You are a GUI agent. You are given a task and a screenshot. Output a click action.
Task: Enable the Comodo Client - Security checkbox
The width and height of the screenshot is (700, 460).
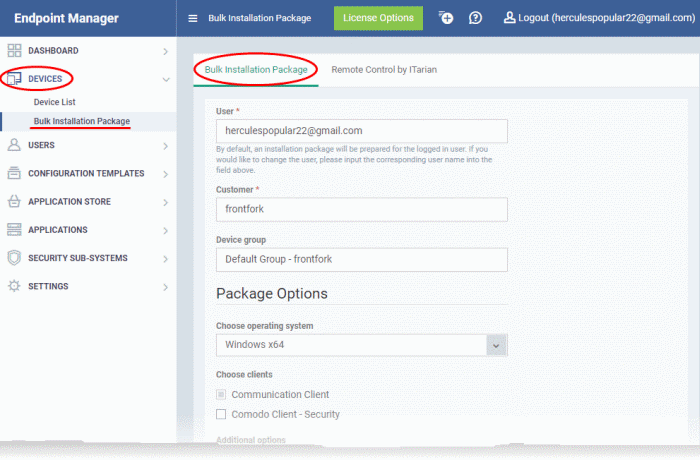coord(222,414)
